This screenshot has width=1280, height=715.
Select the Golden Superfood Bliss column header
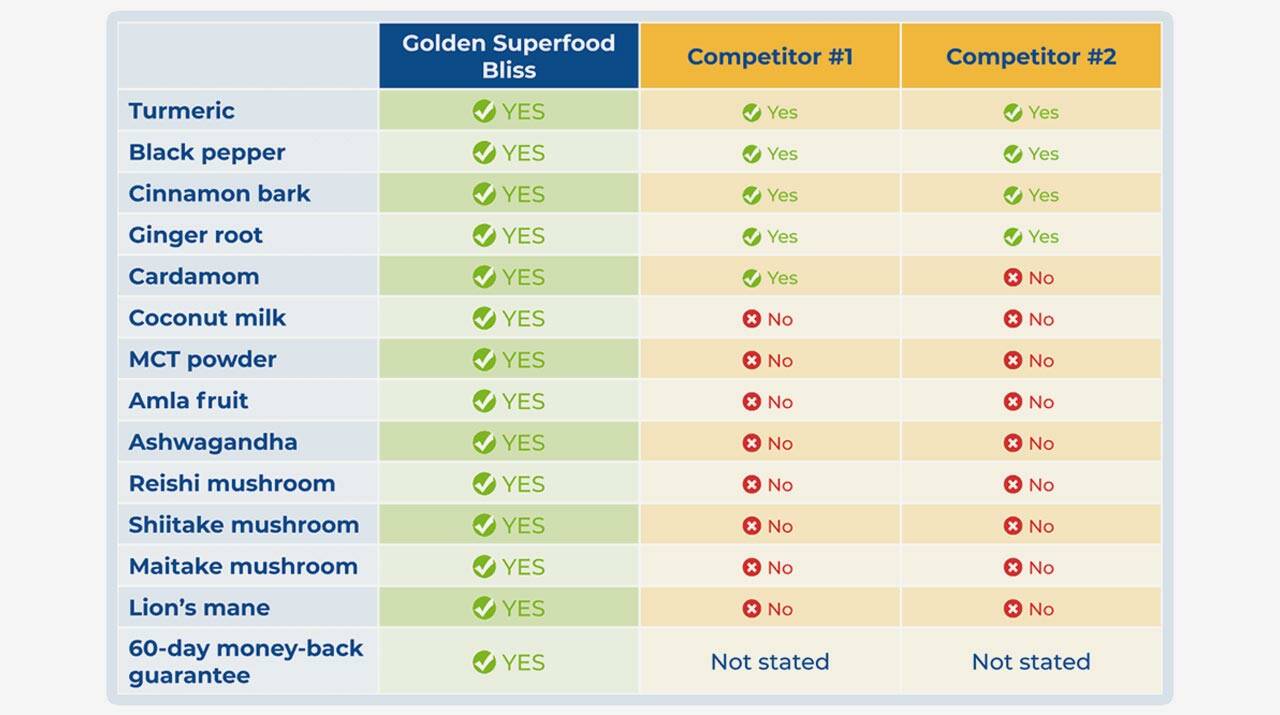[x=508, y=56]
